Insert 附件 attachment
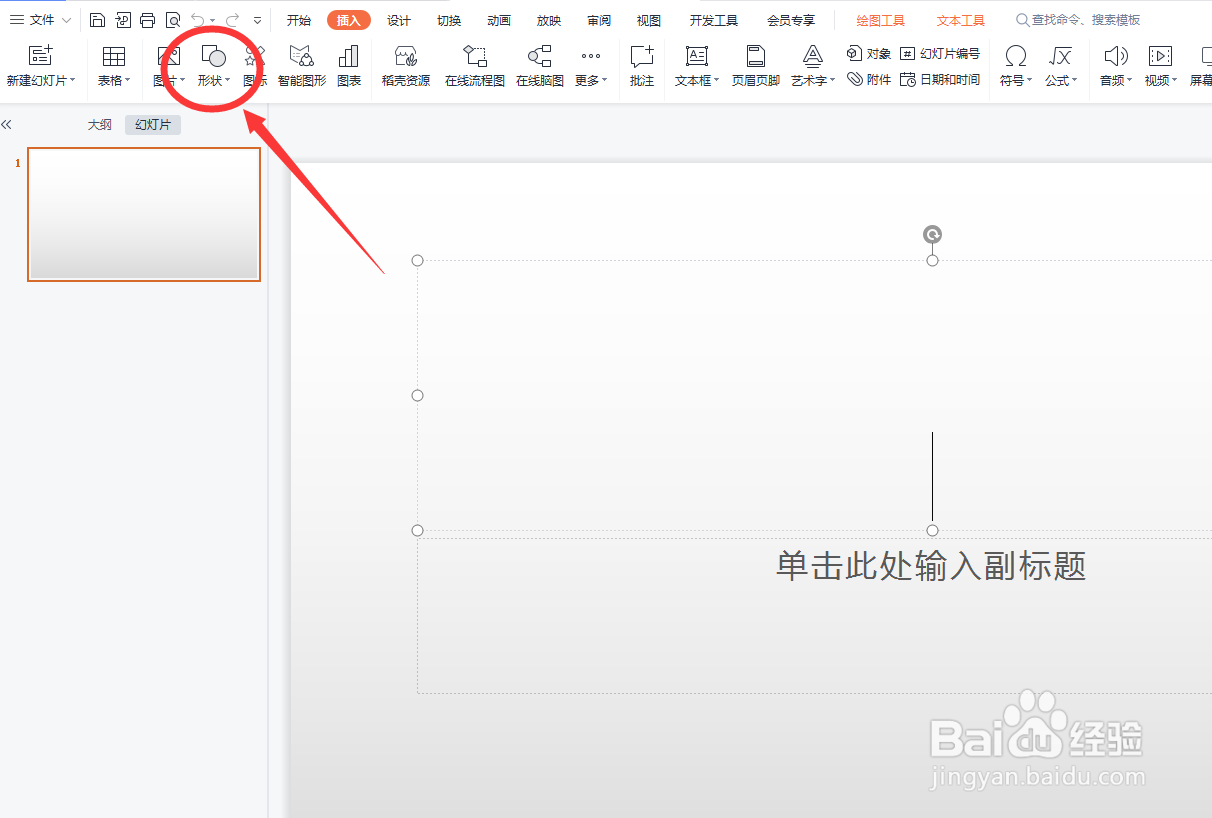 [x=869, y=79]
